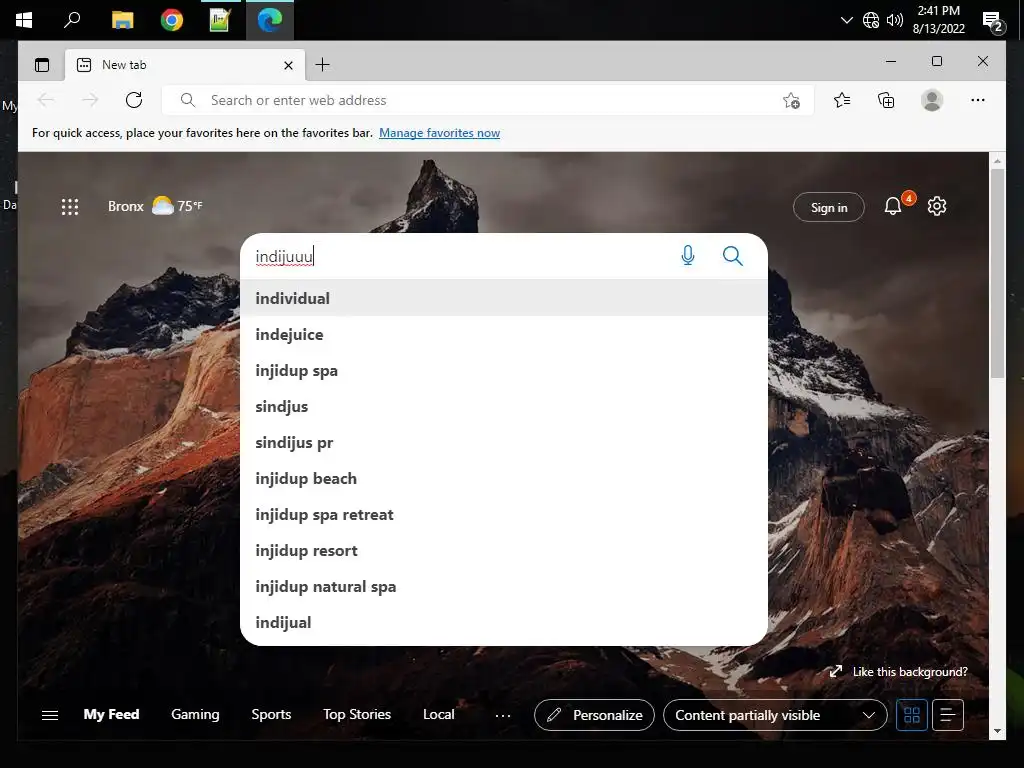The image size is (1024, 768).
Task: Choose the indejuice suggestion
Action: coord(504,334)
